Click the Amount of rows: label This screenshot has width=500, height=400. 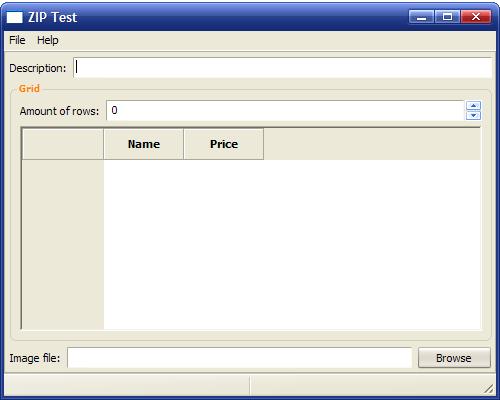coord(59,111)
